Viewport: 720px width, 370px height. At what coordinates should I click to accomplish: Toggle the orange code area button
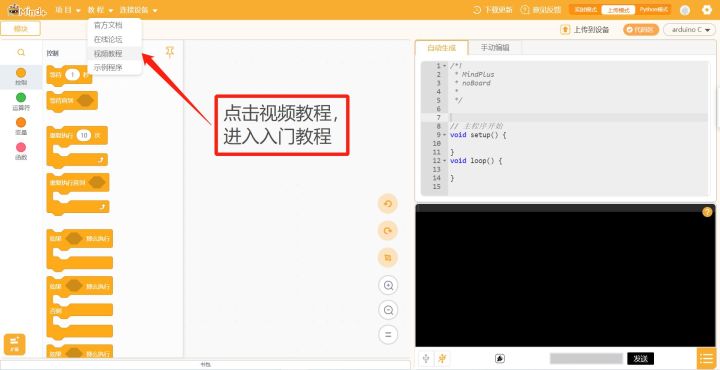tap(641, 30)
